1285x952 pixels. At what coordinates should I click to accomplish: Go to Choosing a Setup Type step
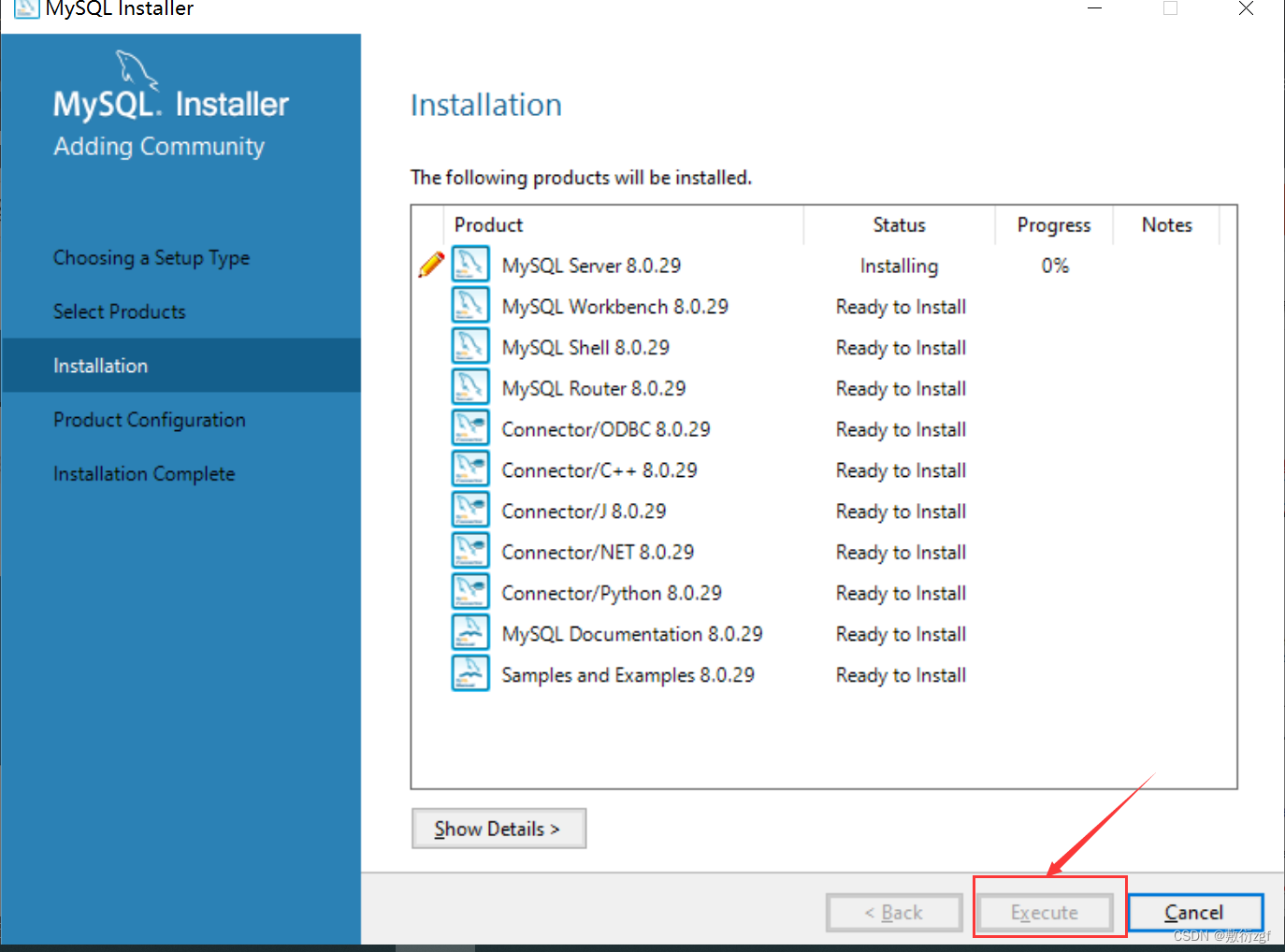click(152, 258)
